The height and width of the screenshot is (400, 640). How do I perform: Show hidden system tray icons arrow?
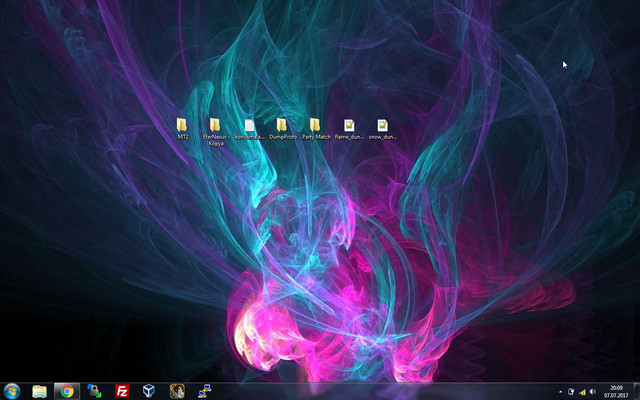coord(560,392)
